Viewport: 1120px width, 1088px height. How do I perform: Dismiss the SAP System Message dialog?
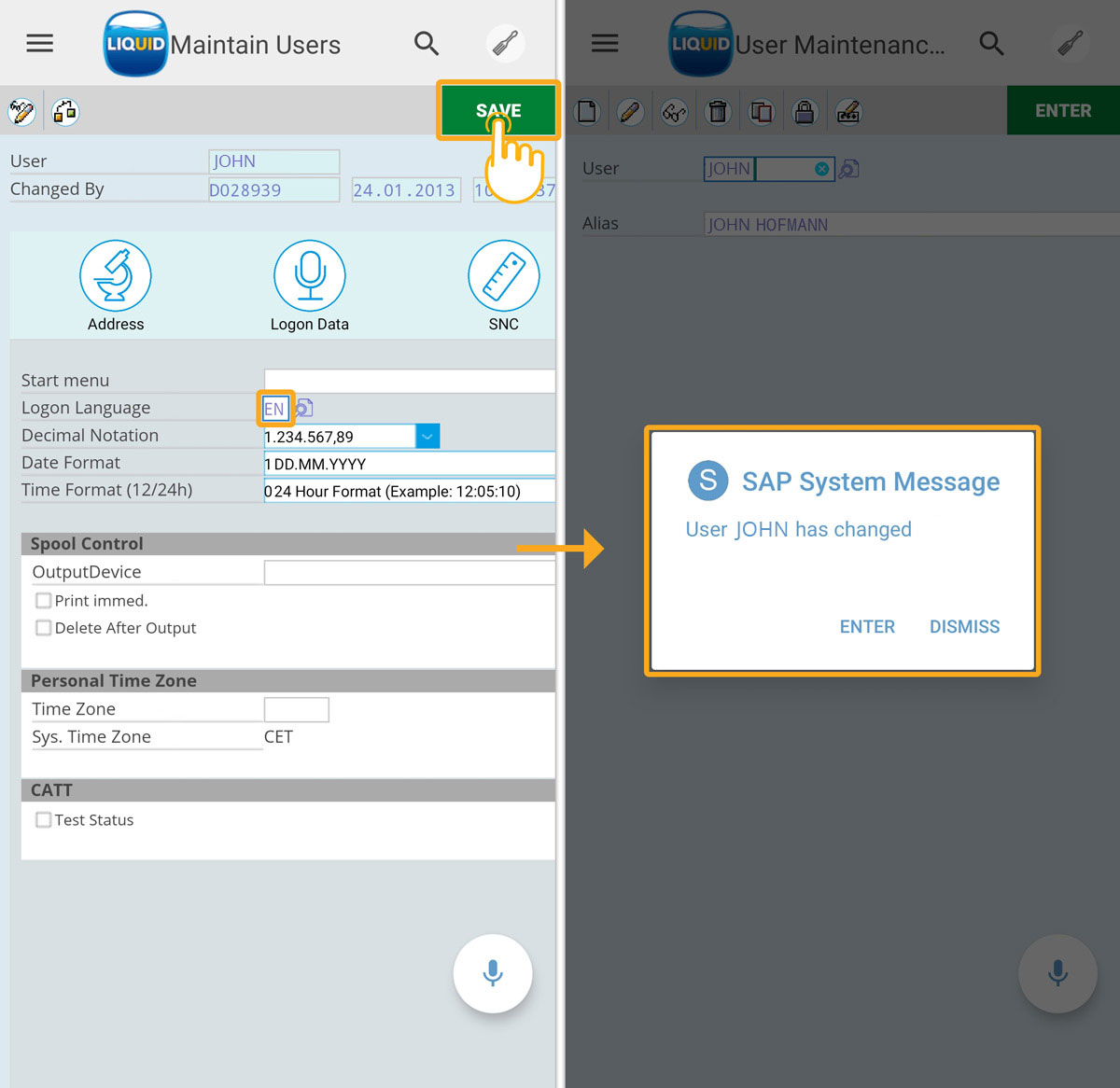pos(964,627)
